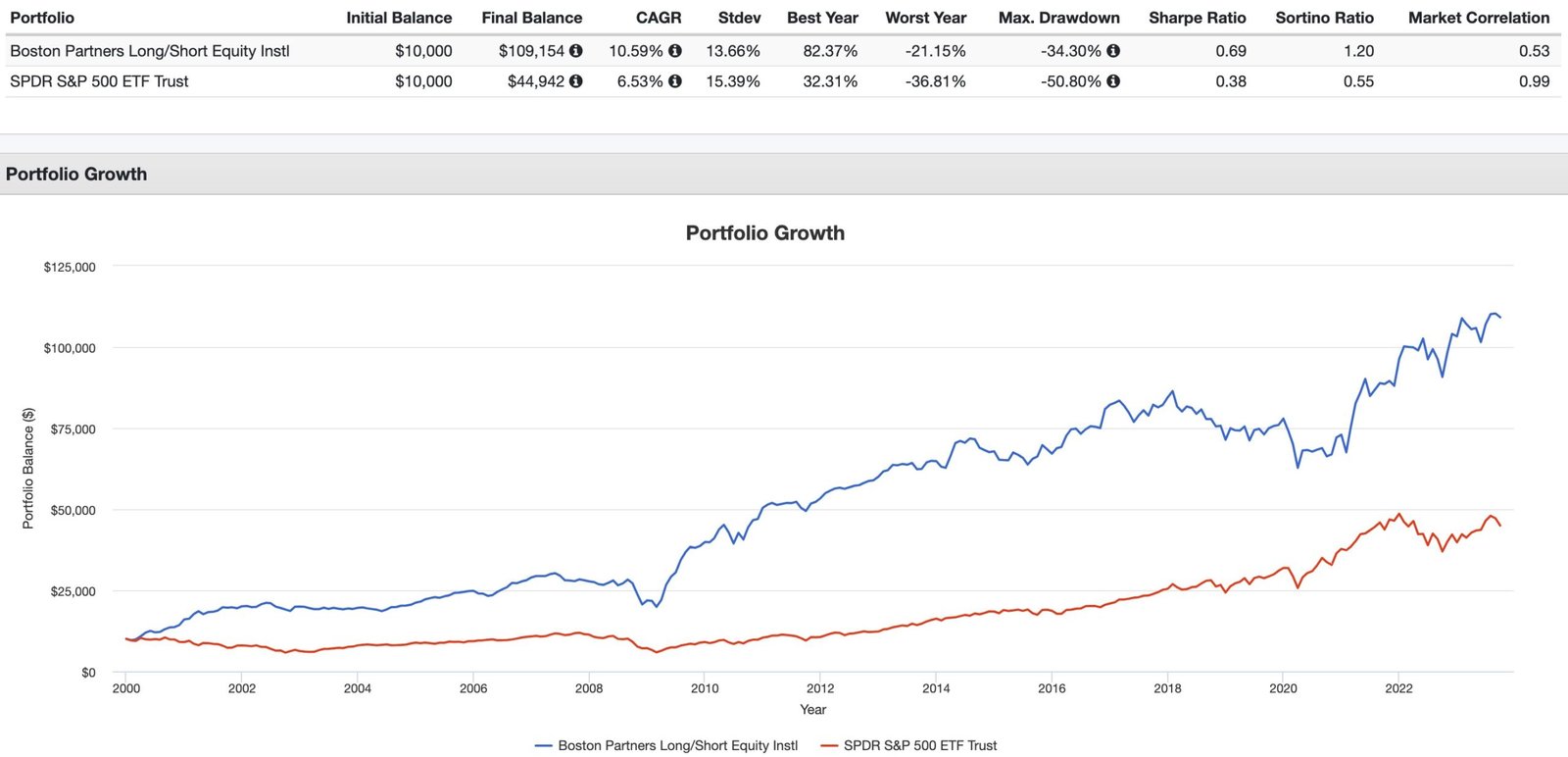1568x757 pixels.
Task: Click Boston Partners Stdev value 13.66%
Action: coord(733,51)
